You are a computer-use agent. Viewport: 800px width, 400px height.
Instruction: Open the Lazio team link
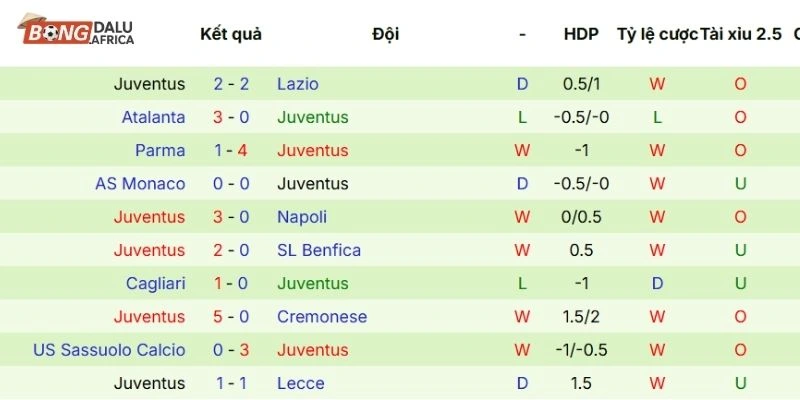coord(298,84)
